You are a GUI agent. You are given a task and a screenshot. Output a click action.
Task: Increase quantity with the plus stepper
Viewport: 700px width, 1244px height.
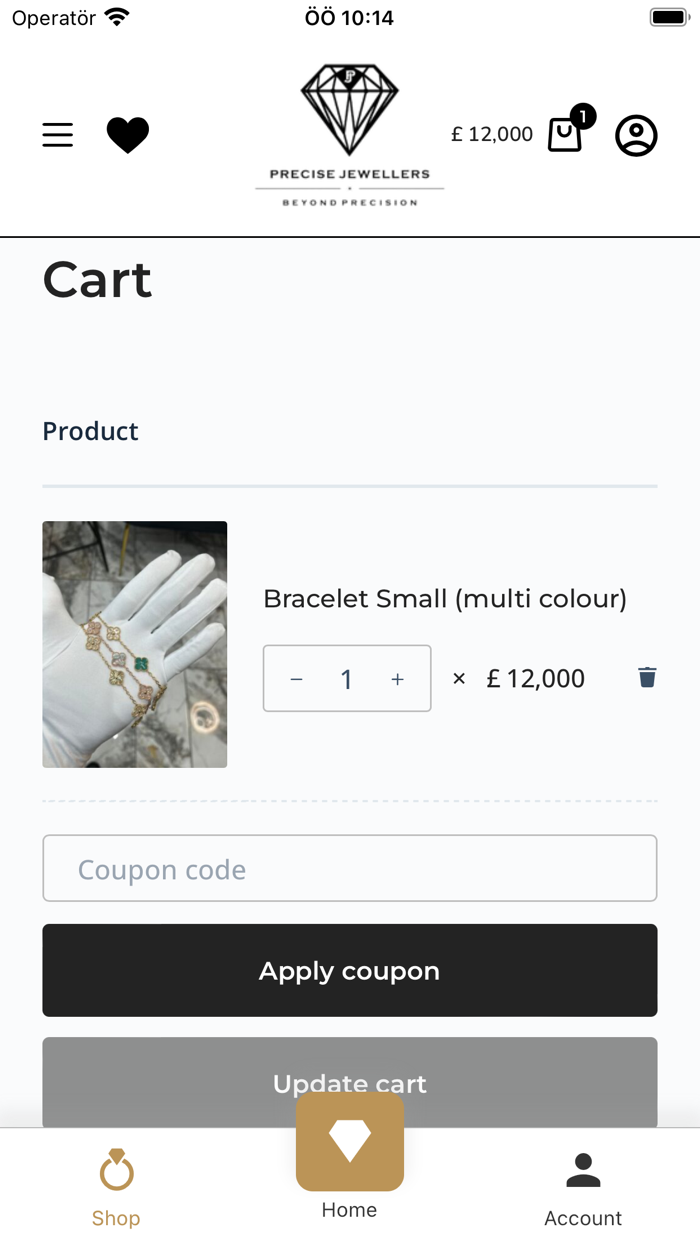click(397, 678)
